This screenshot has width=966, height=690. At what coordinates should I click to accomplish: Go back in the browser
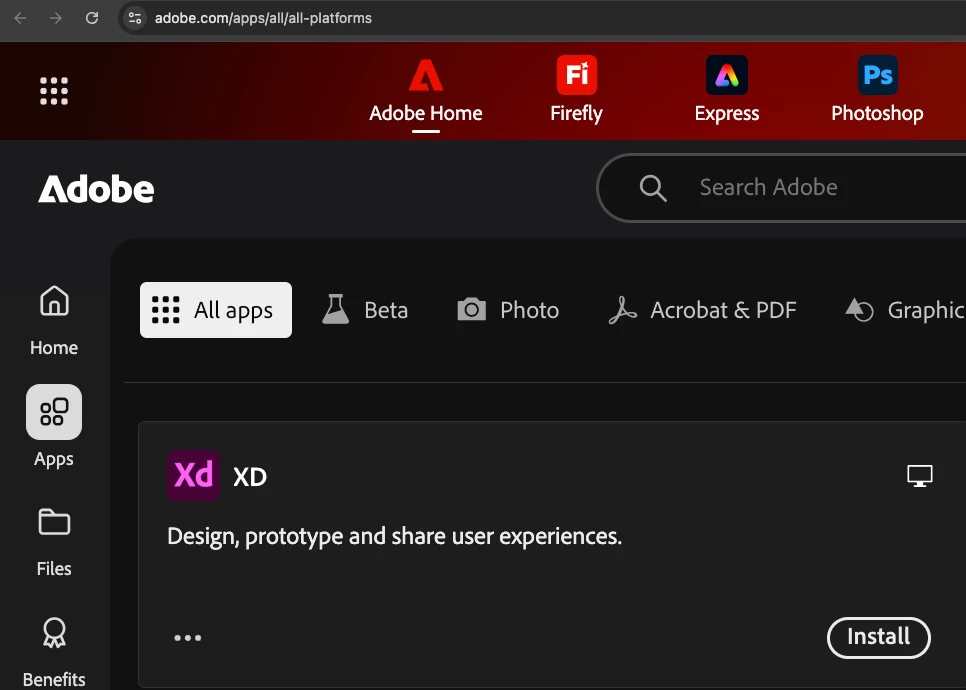point(20,18)
